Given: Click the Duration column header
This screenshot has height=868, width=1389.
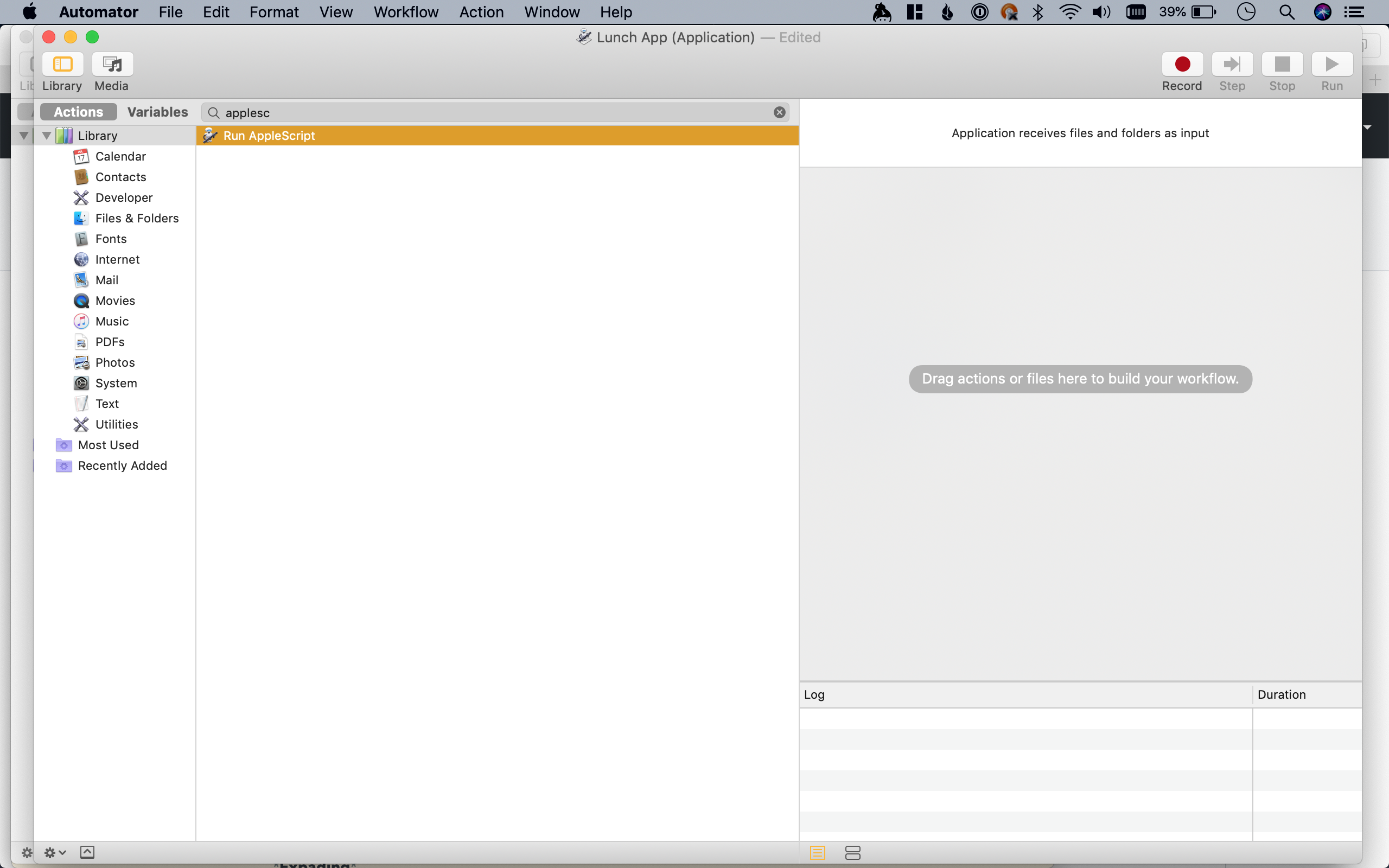Looking at the screenshot, I should click(x=1307, y=694).
